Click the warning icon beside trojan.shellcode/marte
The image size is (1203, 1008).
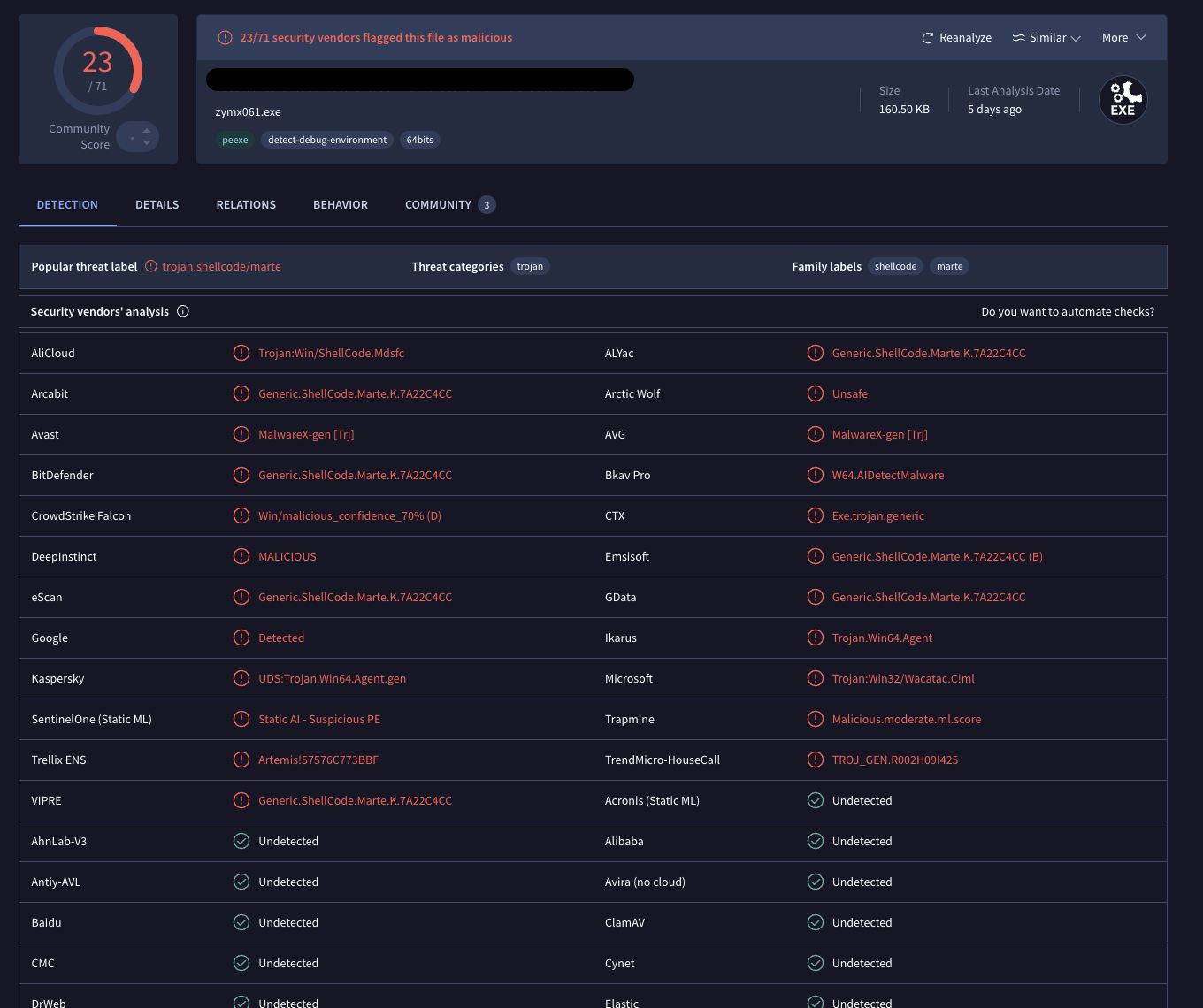pos(151,266)
